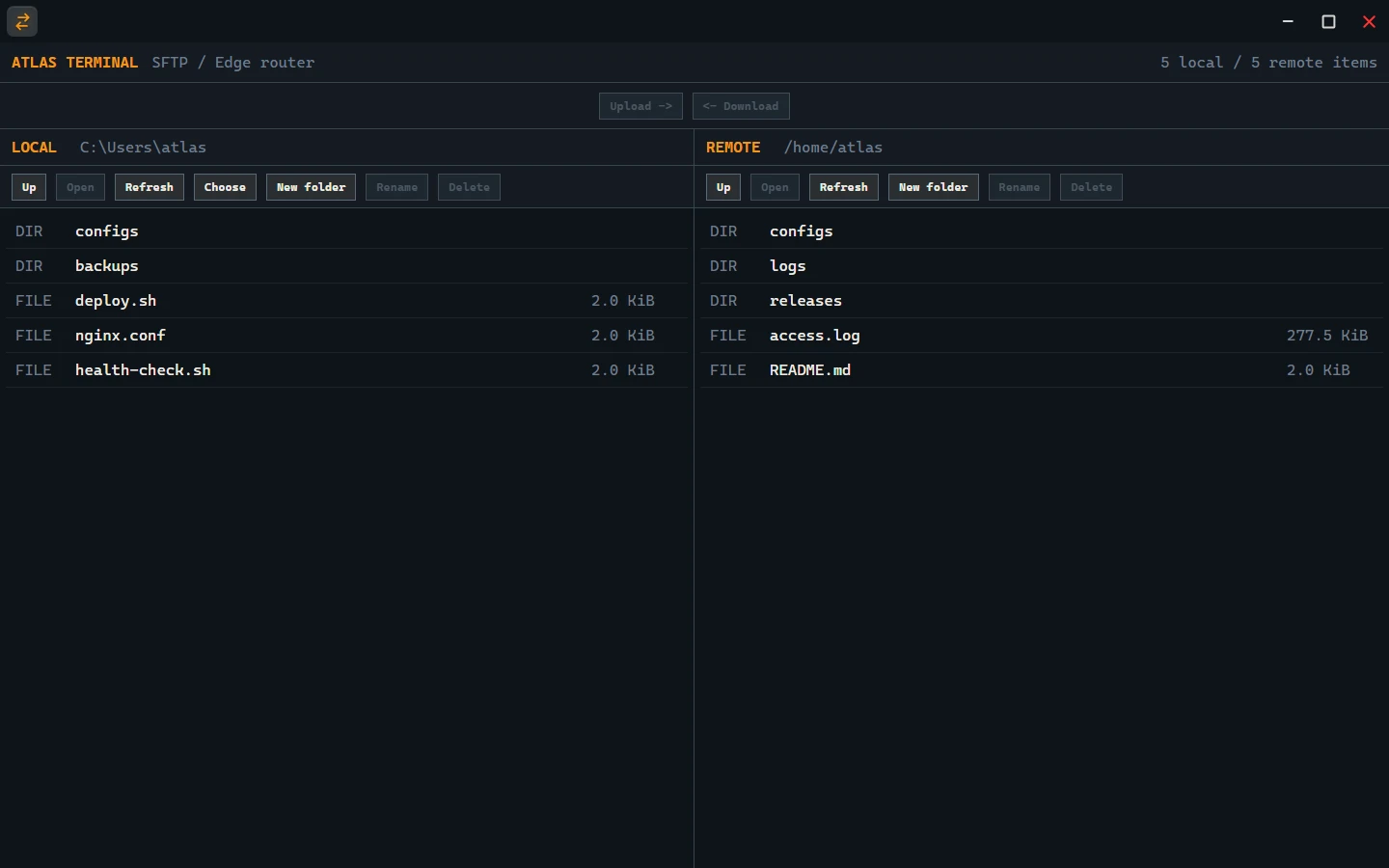Minimize the Atlas Terminal window
This screenshot has height=868, width=1389.
click(x=1289, y=21)
